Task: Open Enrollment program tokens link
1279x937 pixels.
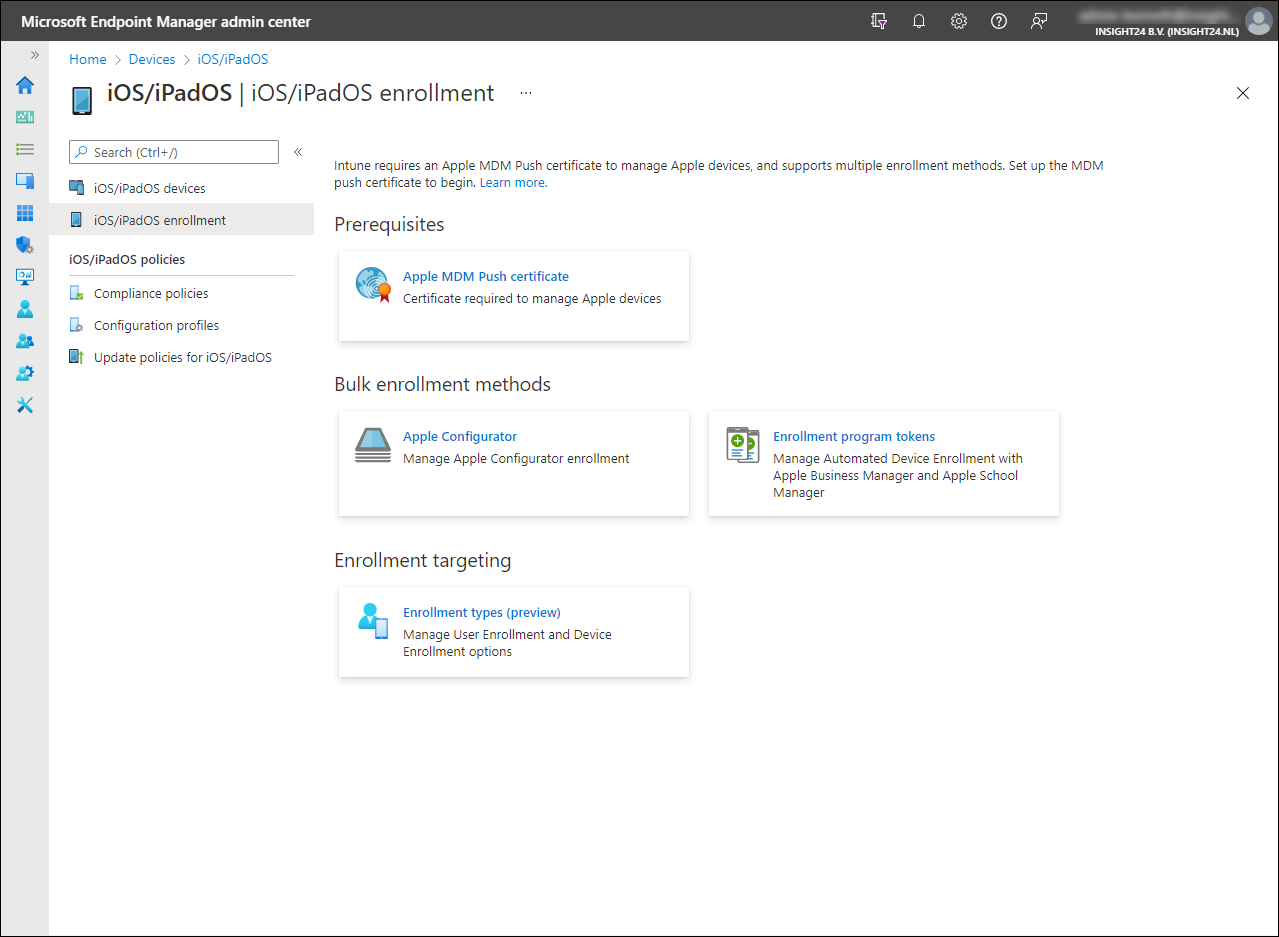Action: [x=854, y=436]
